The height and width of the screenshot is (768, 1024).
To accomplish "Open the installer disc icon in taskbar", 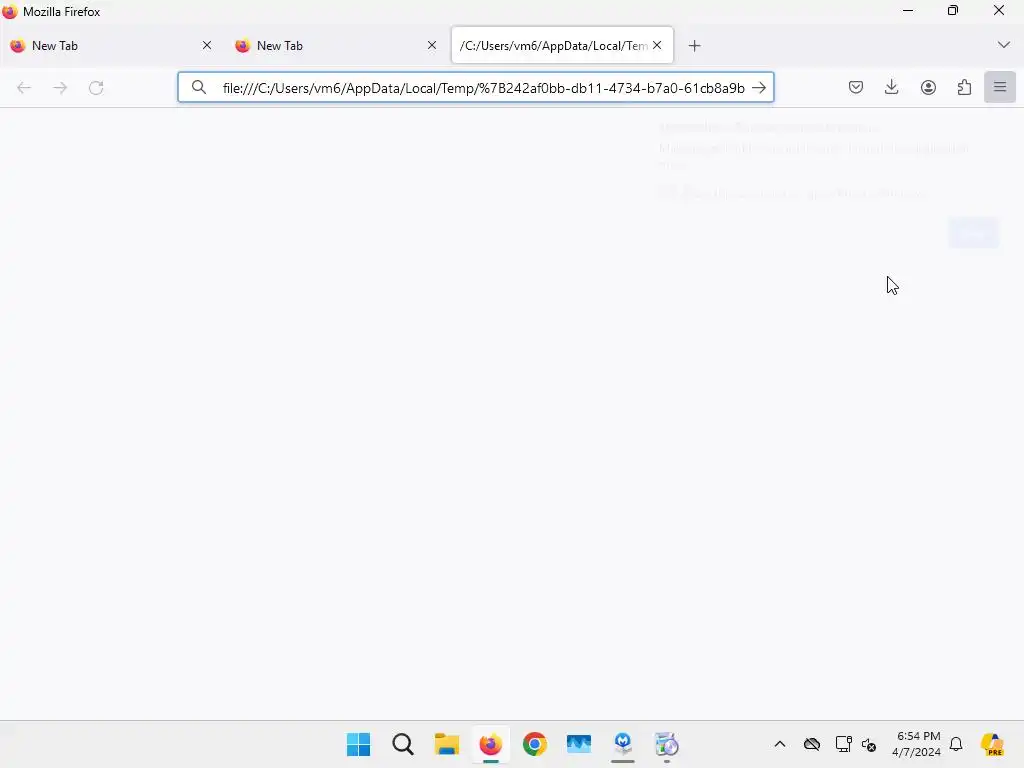I will [x=667, y=744].
